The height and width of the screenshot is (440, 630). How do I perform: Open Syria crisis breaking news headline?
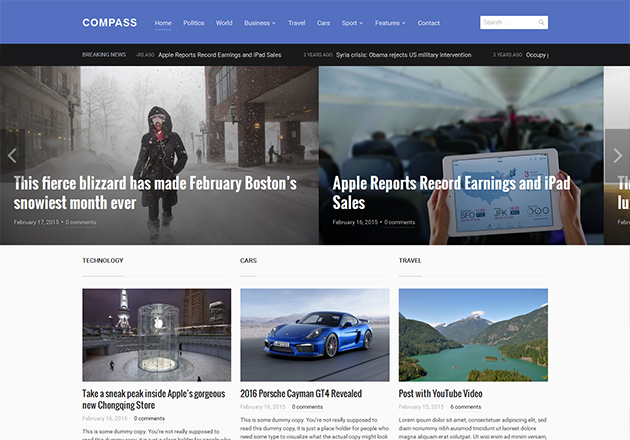[404, 55]
